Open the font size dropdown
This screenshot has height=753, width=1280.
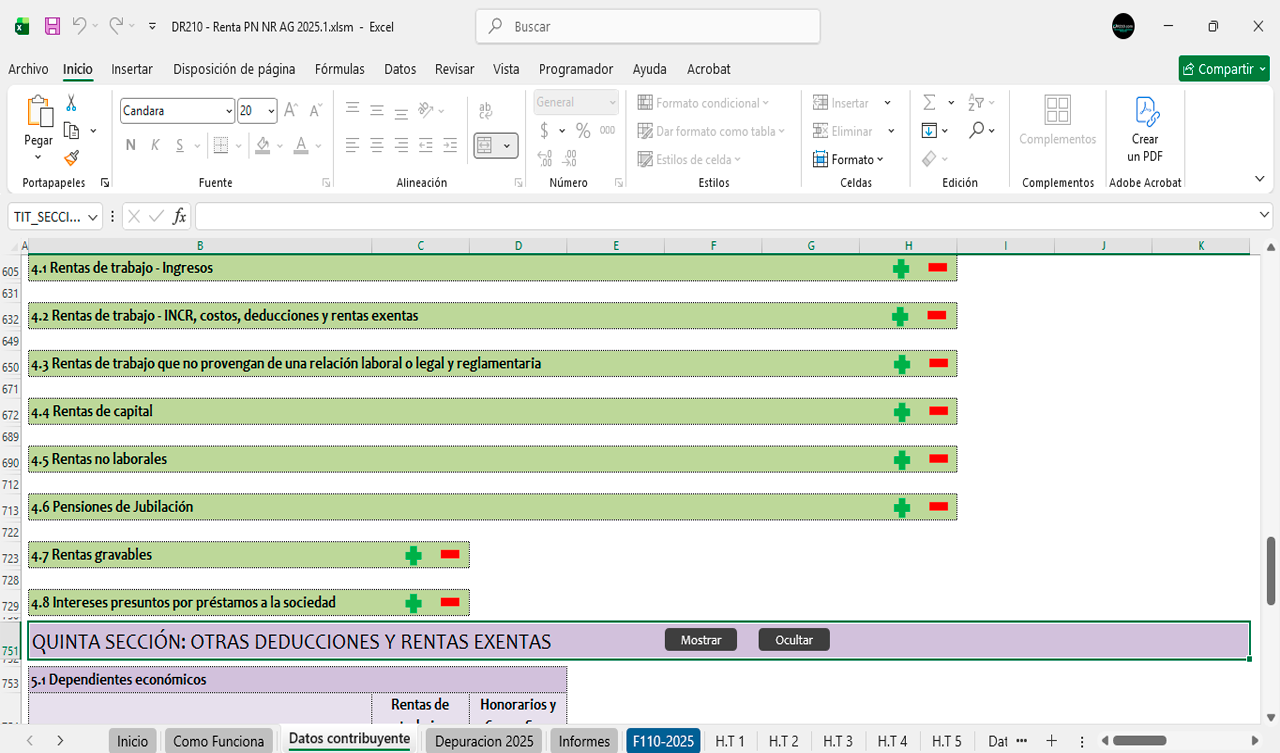[271, 111]
